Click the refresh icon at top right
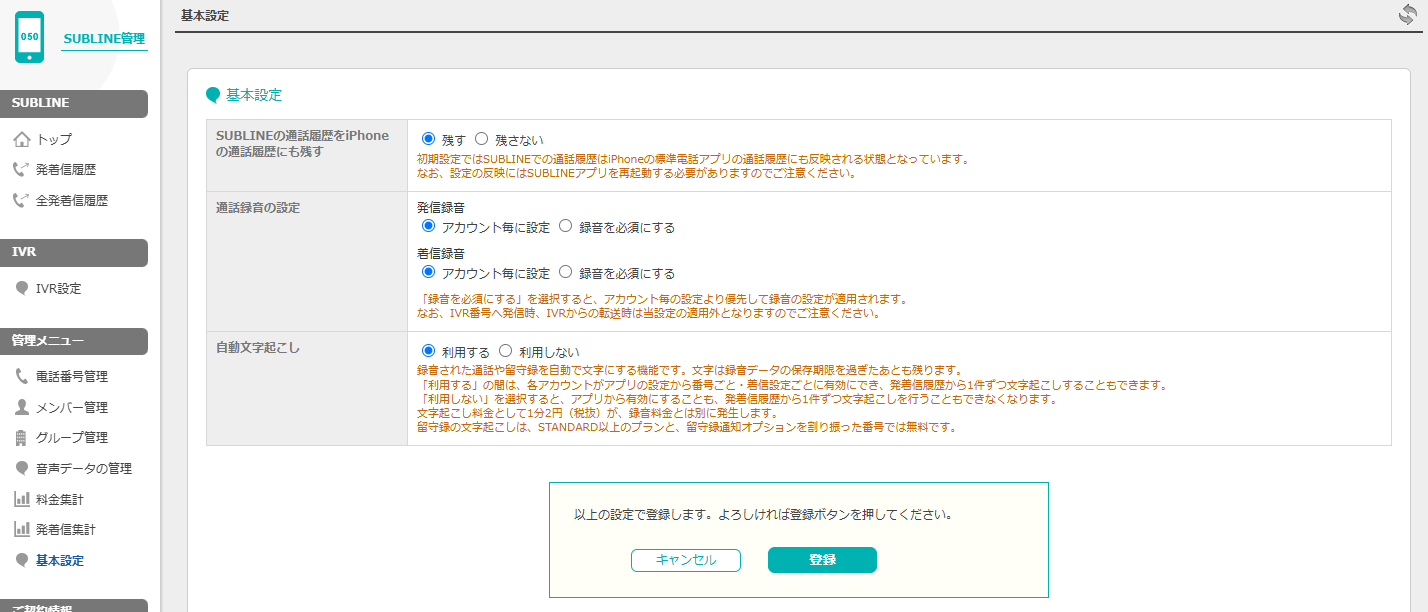1428x612 pixels. tap(1408, 15)
